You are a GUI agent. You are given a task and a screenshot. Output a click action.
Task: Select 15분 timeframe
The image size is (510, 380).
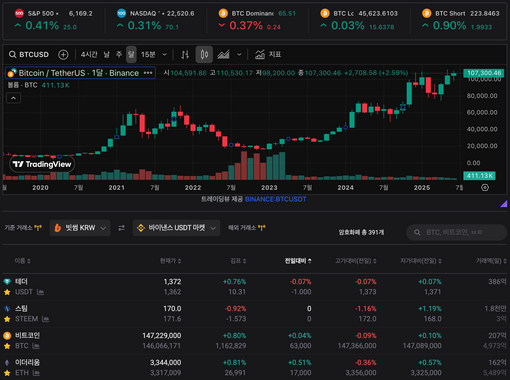(148, 54)
